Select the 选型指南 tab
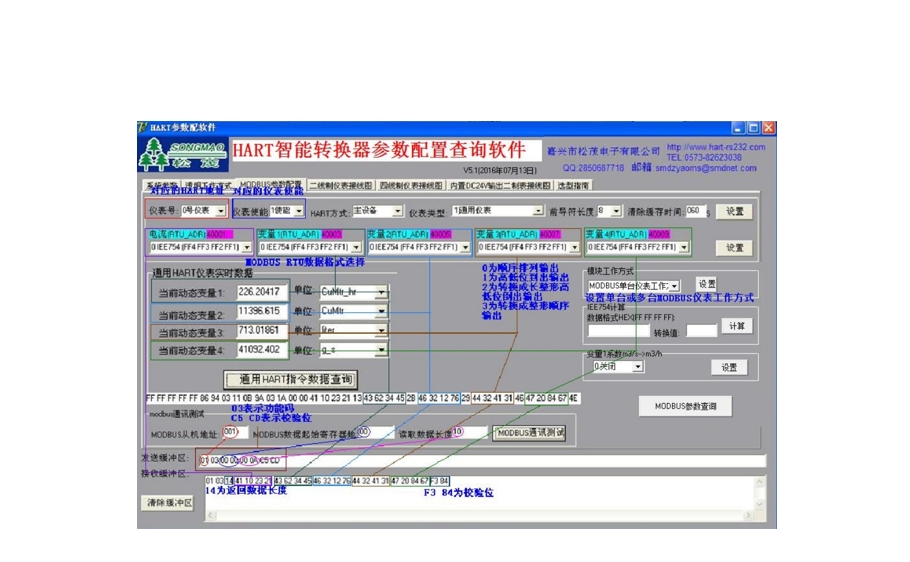 coord(573,186)
